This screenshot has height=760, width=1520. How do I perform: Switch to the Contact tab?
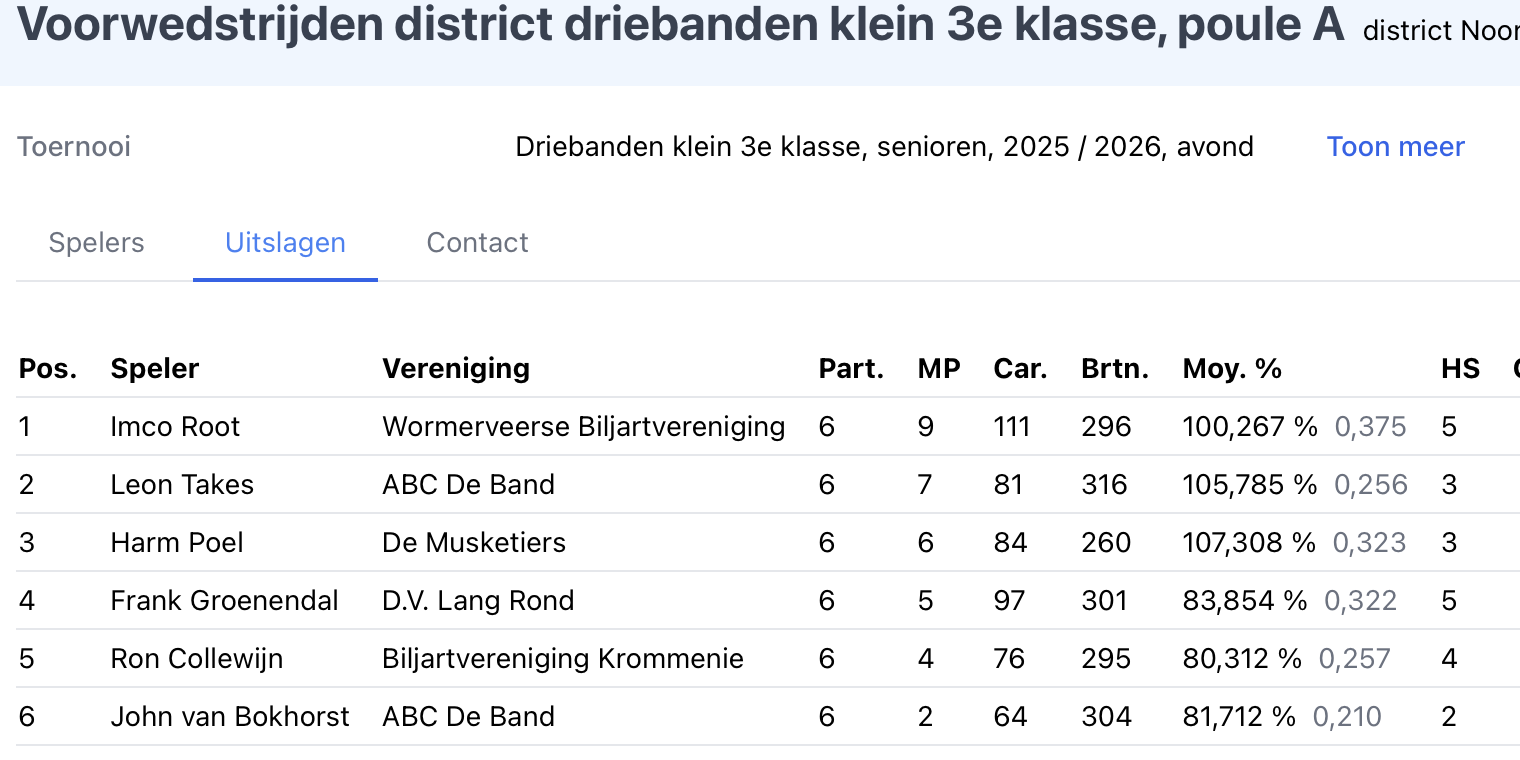pyautogui.click(x=477, y=243)
